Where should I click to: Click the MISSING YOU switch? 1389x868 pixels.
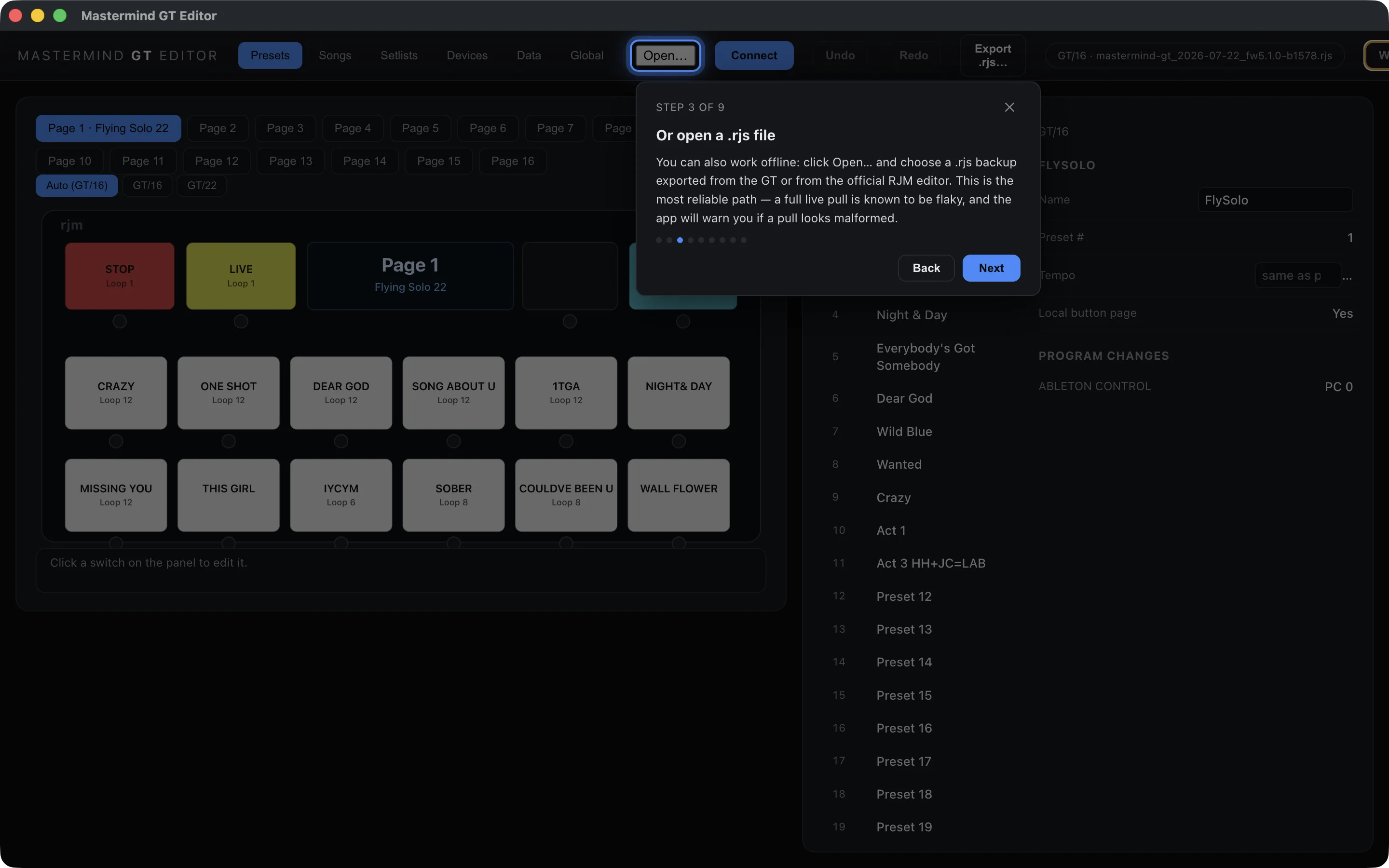click(x=116, y=495)
